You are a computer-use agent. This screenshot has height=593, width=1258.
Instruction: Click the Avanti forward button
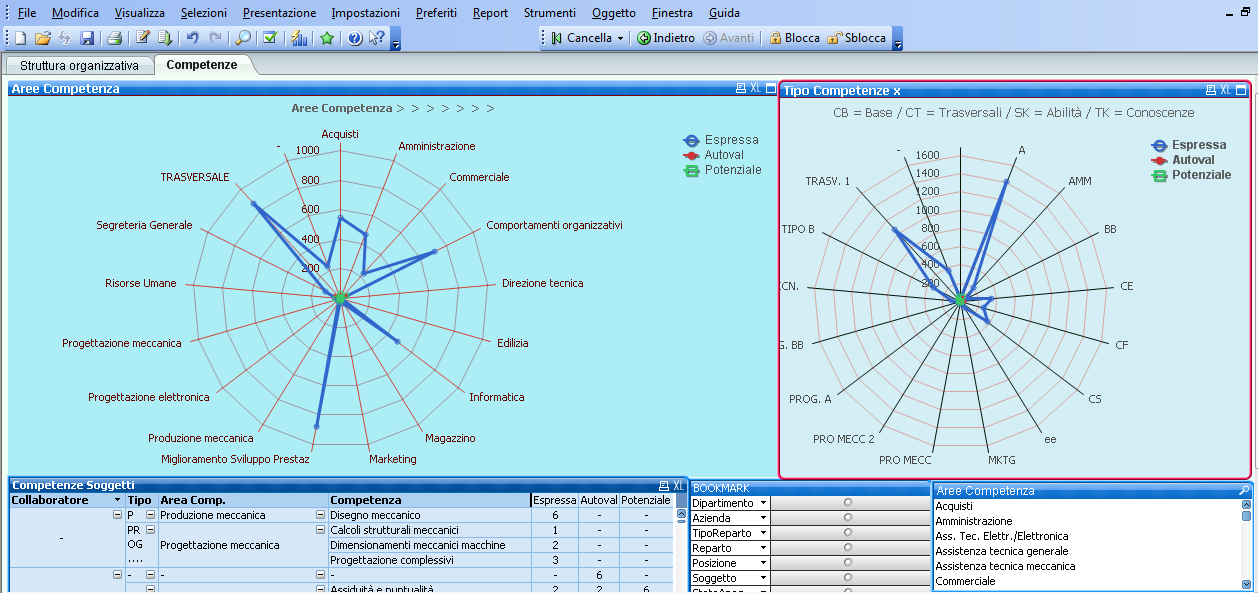[x=729, y=38]
